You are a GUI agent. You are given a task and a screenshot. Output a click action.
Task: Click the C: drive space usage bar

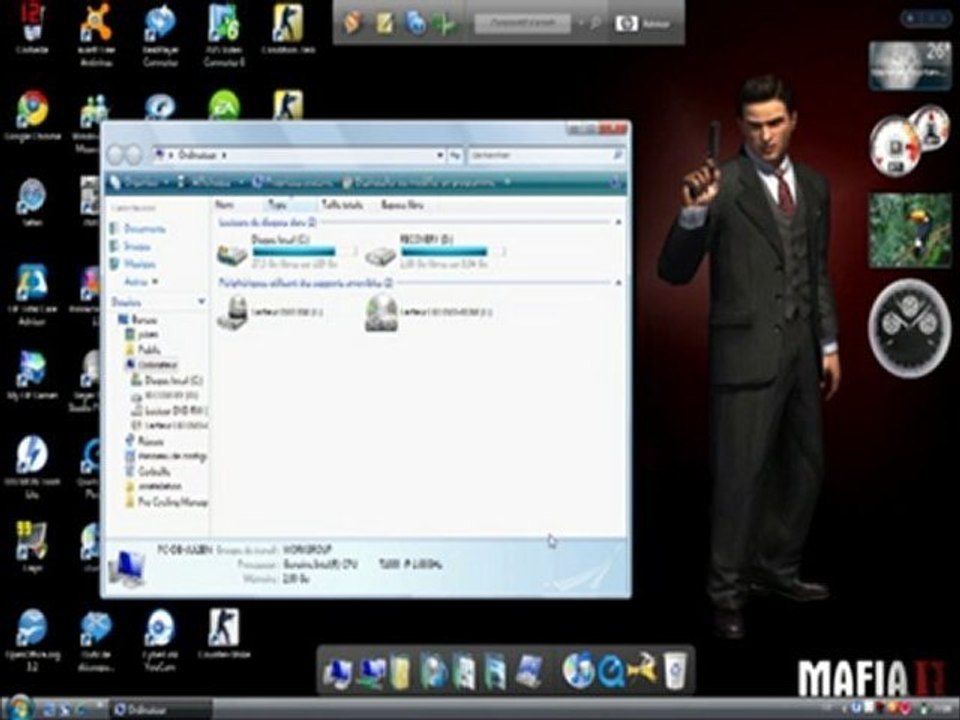[304, 252]
